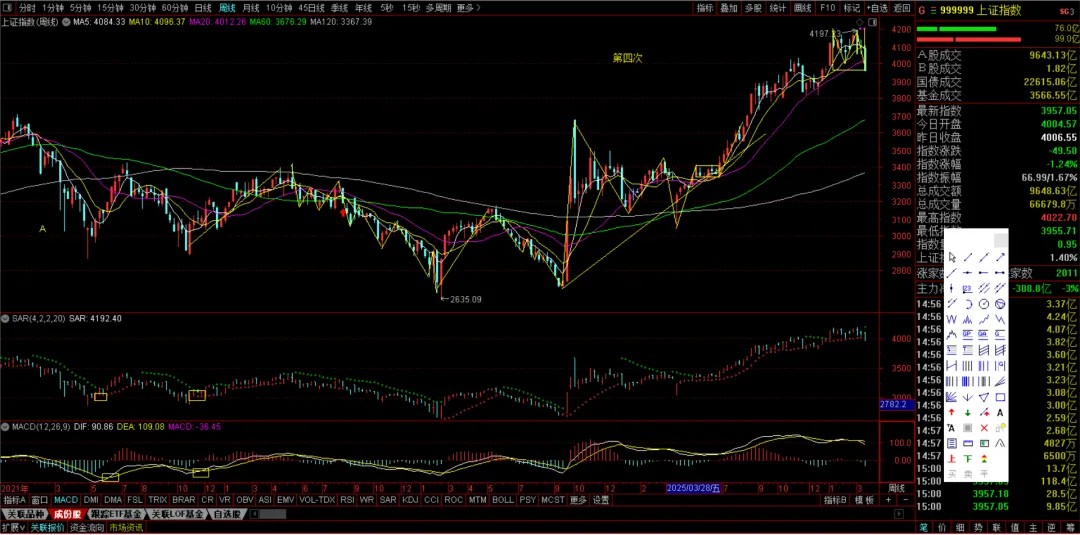Select the green '下' mark tool
The width and height of the screenshot is (1080, 535).
[x=968, y=459]
